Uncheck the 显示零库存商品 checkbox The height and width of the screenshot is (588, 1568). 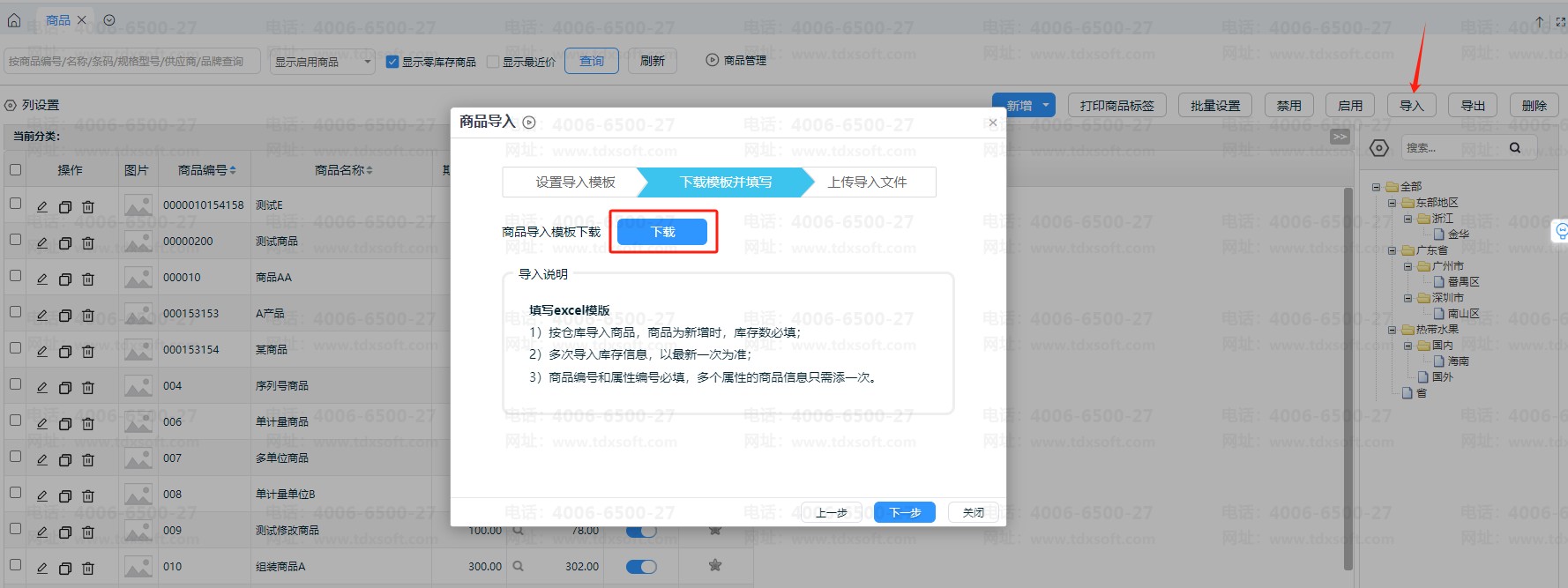click(x=392, y=62)
